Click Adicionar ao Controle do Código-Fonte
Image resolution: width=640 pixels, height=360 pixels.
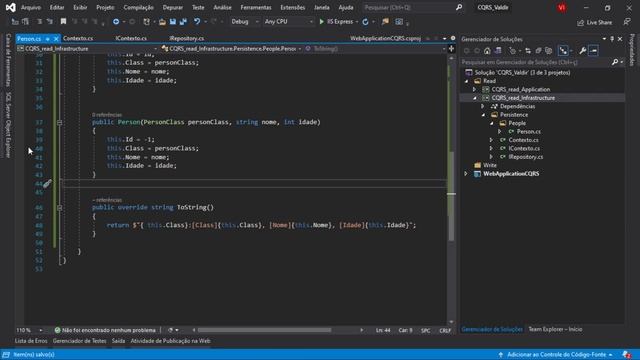click(x=556, y=355)
